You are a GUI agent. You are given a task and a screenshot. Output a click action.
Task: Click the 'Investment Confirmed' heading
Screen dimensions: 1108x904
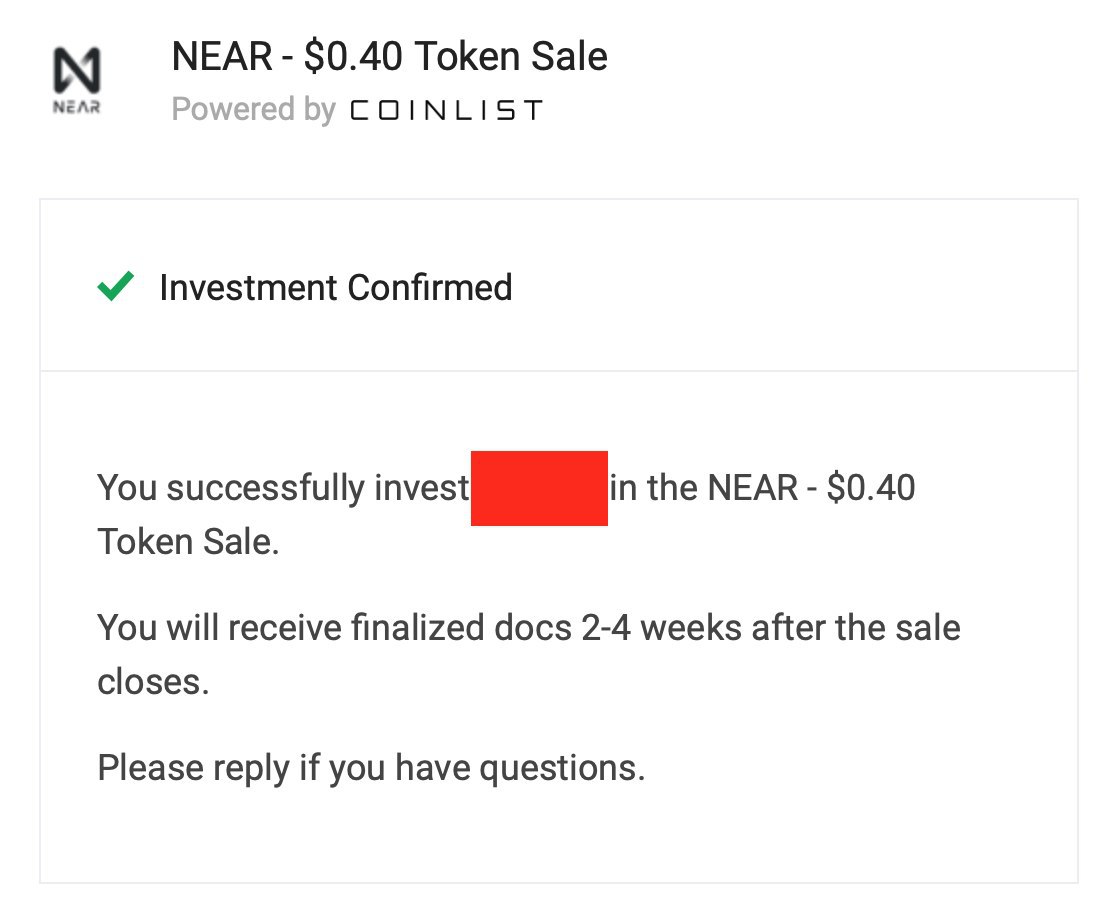coord(336,288)
